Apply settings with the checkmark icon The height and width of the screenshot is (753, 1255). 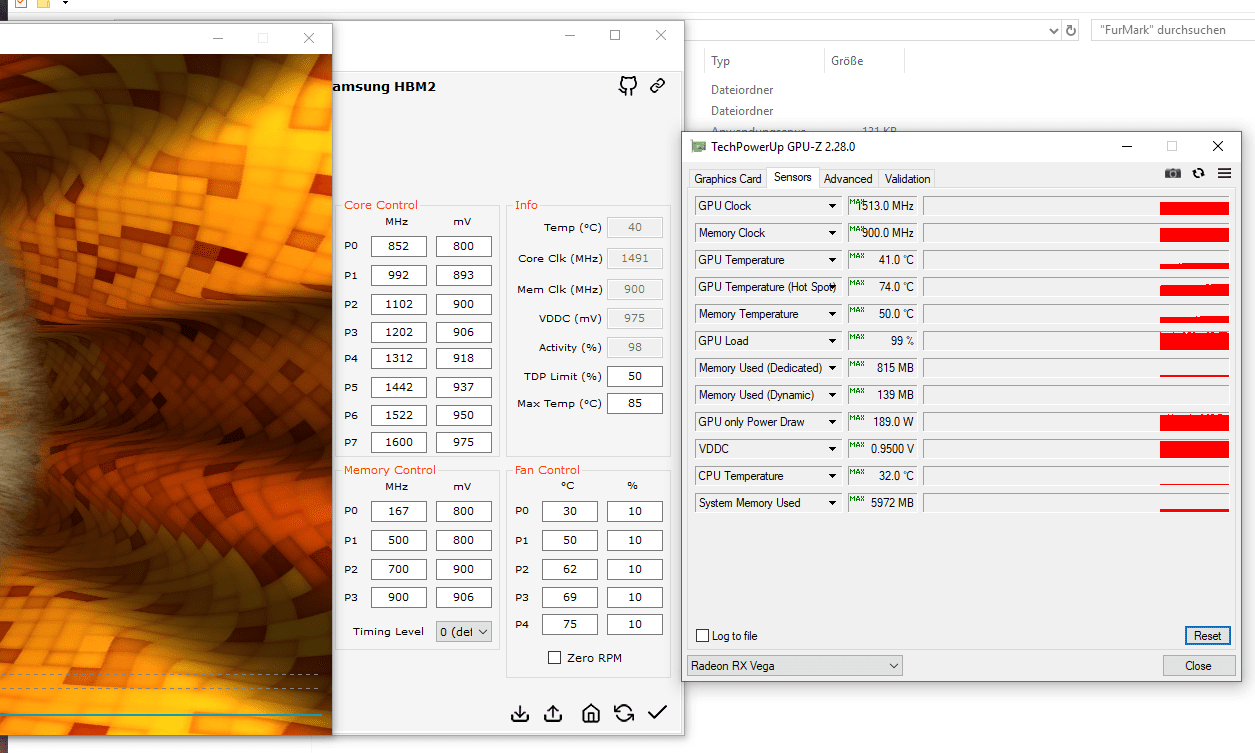click(x=657, y=712)
